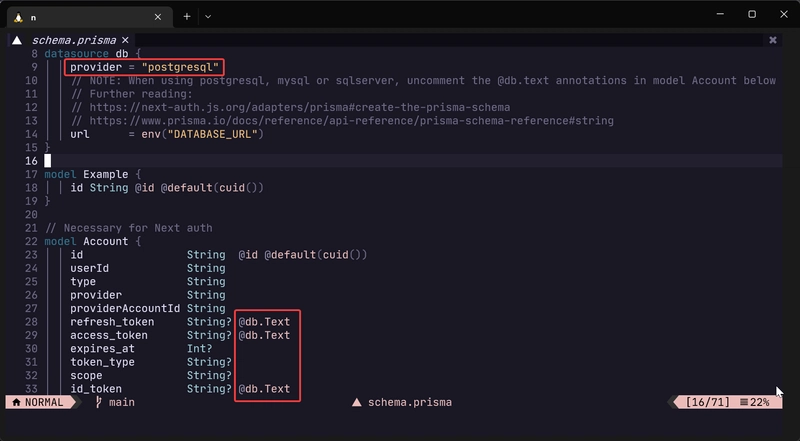Viewport: 800px width, 441px height.
Task: Click the main branch name in statusline
Action: point(122,402)
